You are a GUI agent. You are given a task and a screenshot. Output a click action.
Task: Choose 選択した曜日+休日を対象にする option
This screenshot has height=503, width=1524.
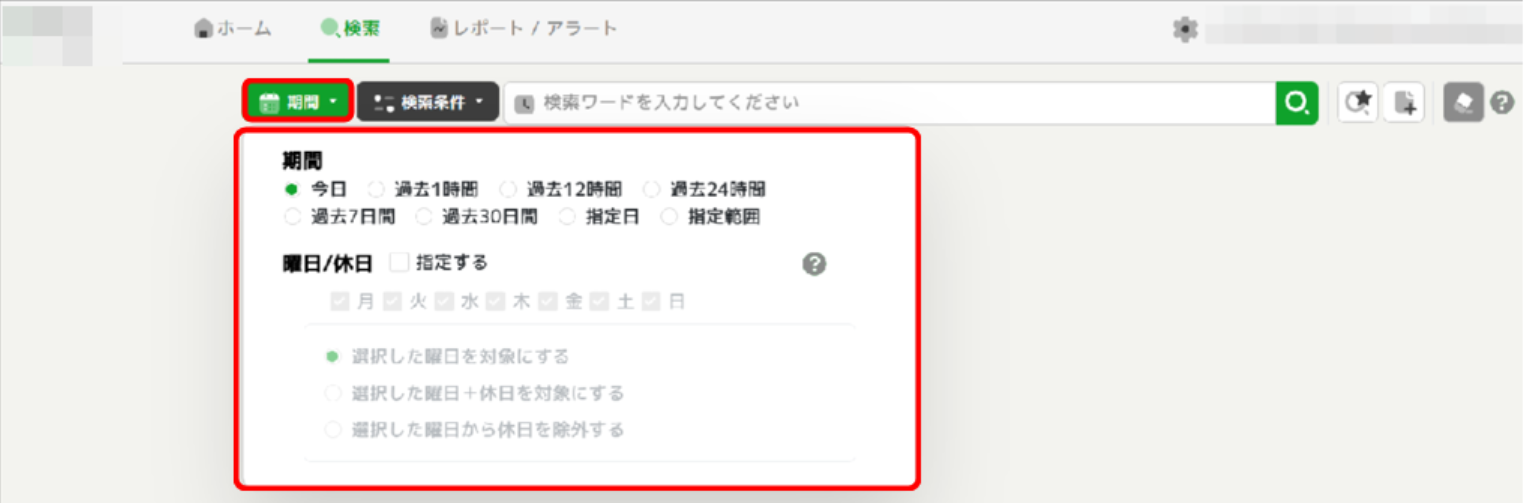click(x=333, y=393)
